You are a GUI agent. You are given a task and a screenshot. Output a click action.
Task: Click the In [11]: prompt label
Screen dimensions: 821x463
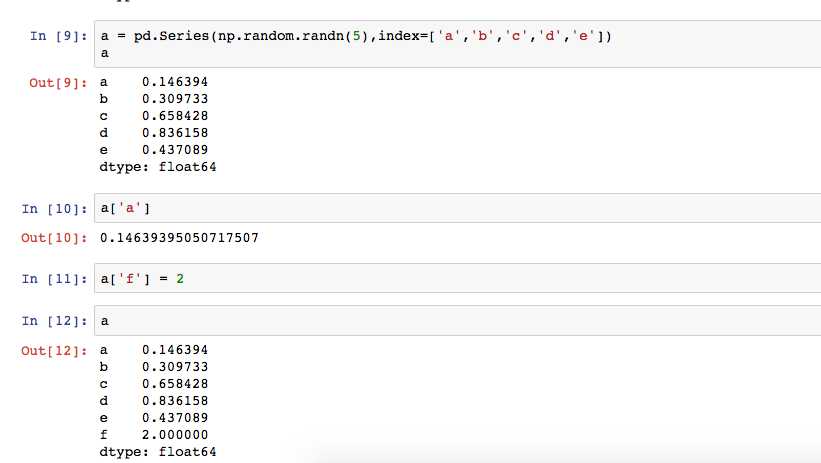click(x=54, y=279)
